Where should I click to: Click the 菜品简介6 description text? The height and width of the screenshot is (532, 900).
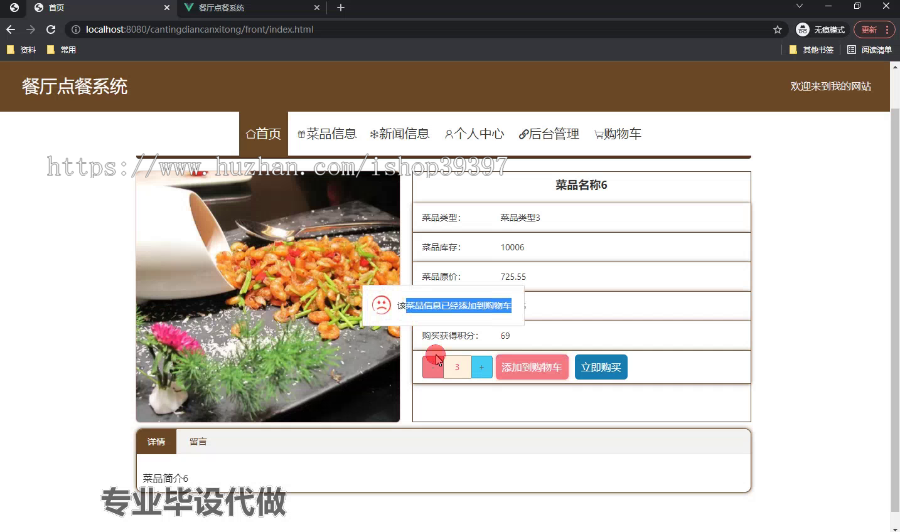pyautogui.click(x=165, y=478)
